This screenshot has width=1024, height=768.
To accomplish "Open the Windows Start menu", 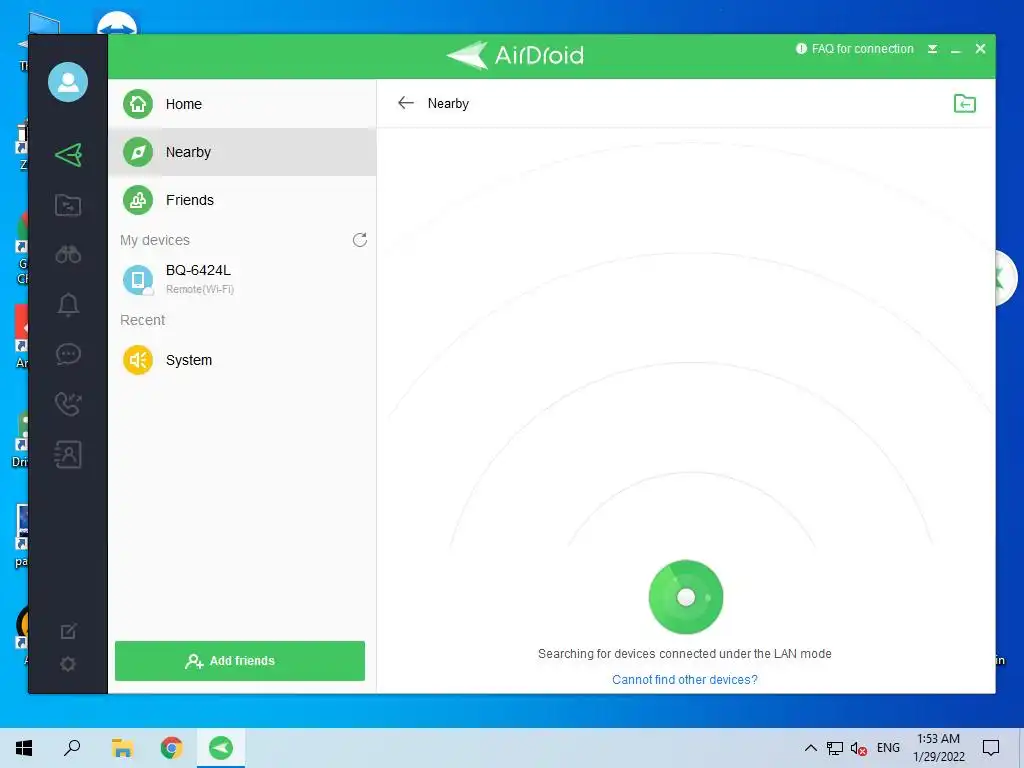I will 24,748.
